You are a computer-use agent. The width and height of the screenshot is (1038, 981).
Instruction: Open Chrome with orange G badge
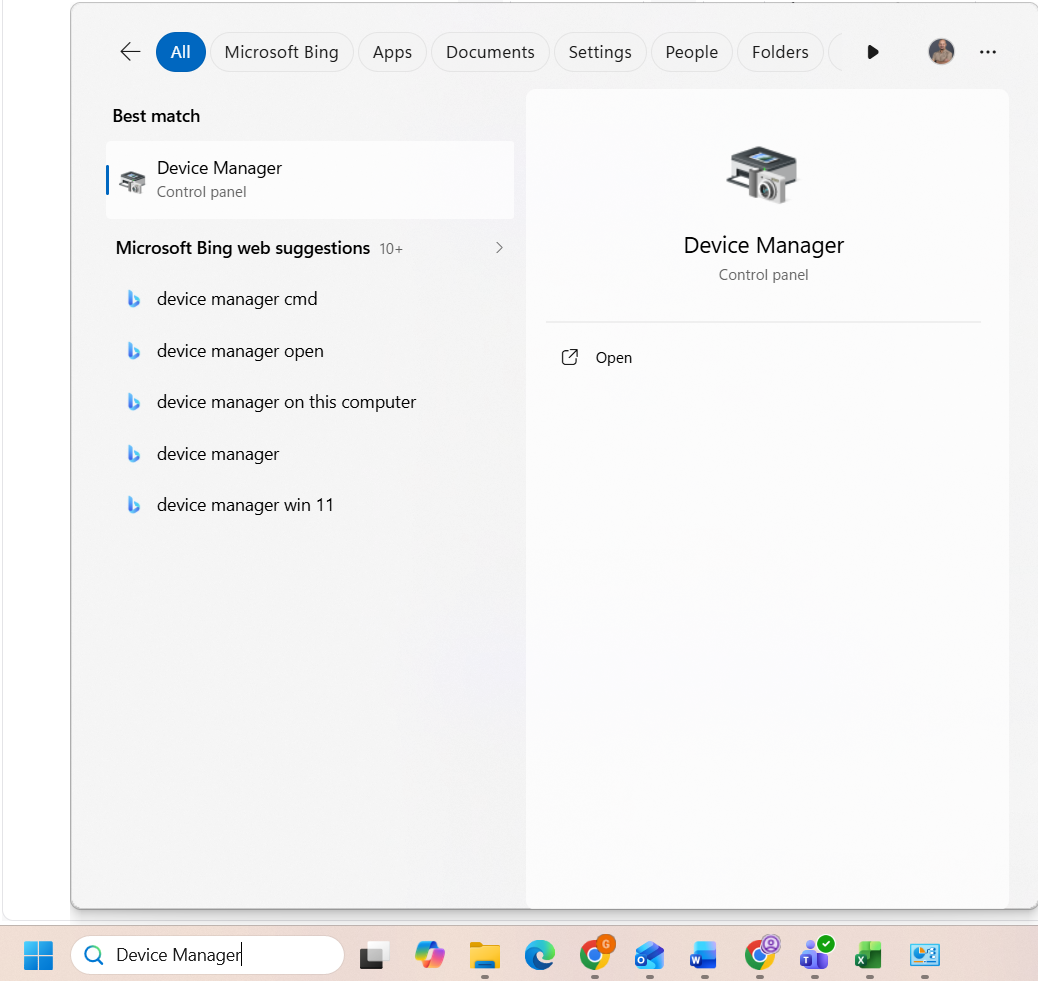(x=595, y=954)
